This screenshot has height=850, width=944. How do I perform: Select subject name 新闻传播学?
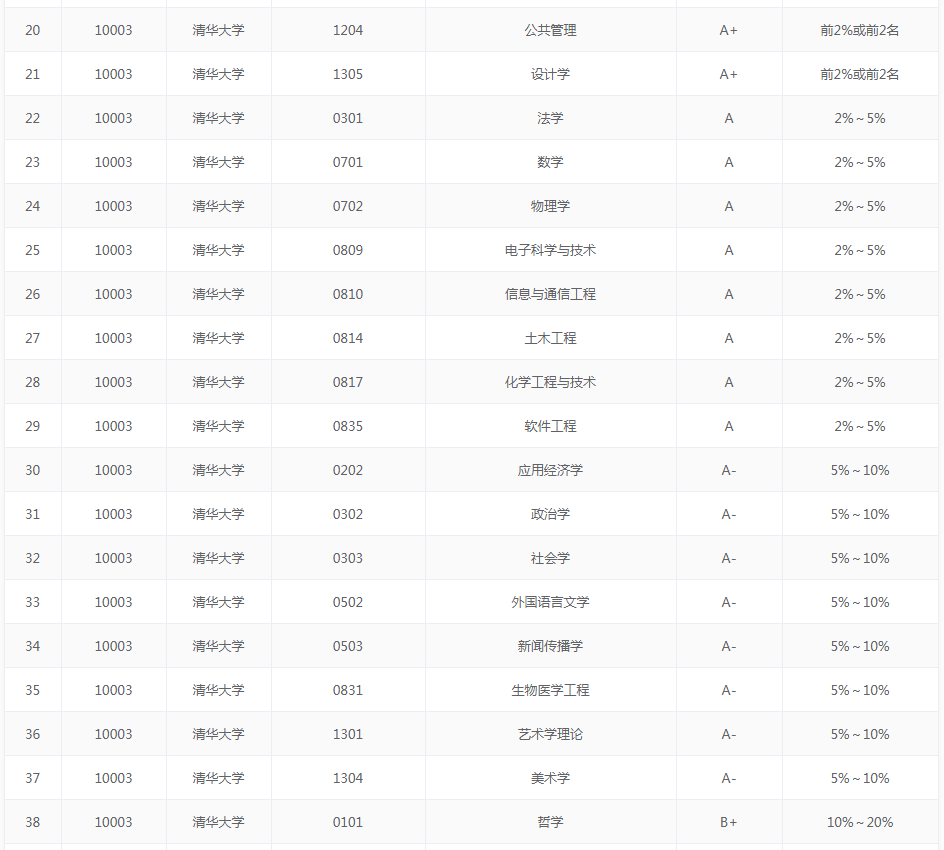tap(550, 645)
